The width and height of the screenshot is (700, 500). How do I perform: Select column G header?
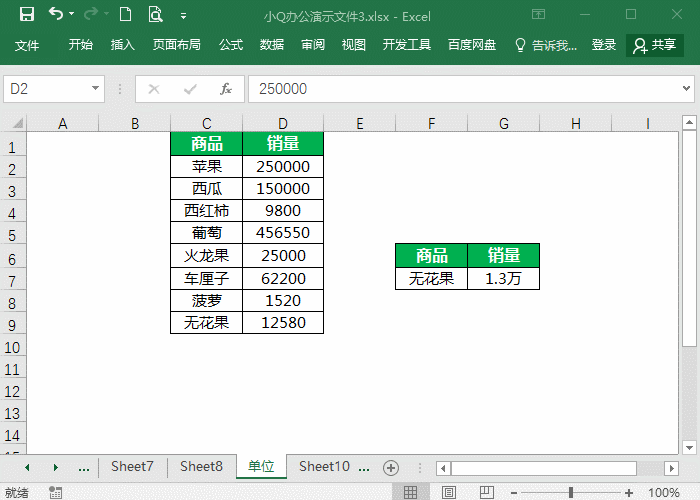pos(504,123)
